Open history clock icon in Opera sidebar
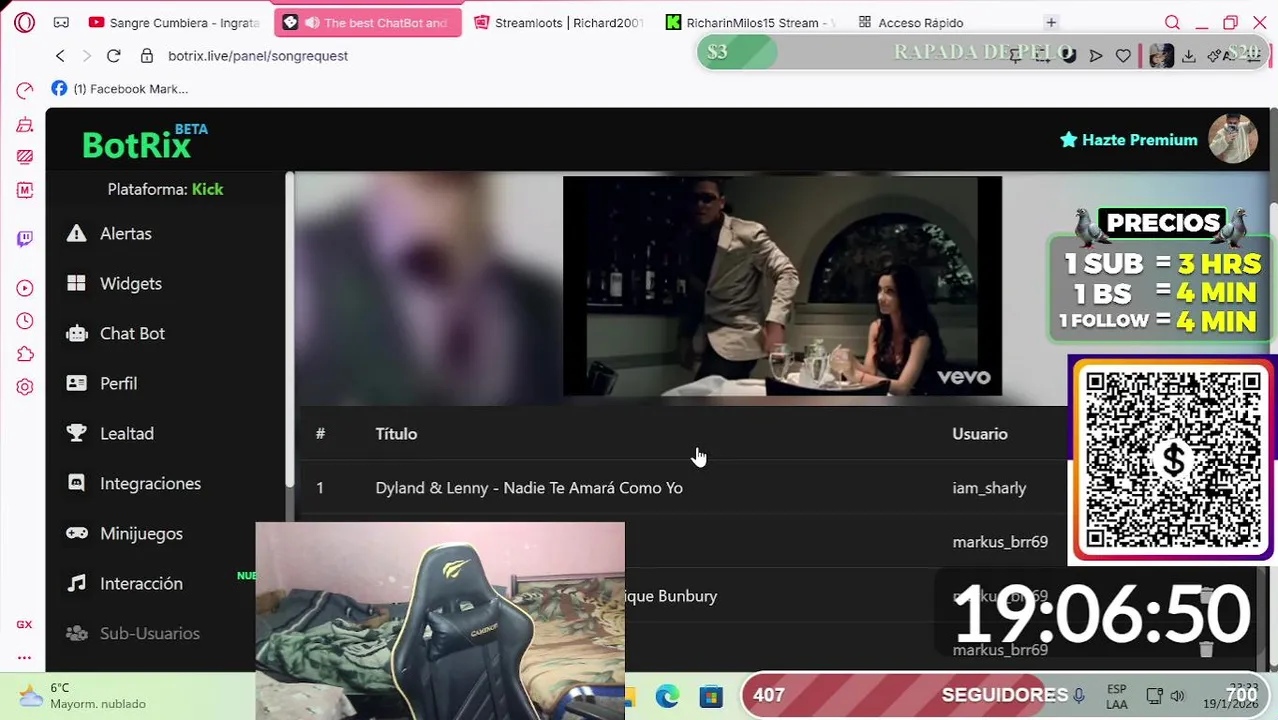 24,321
